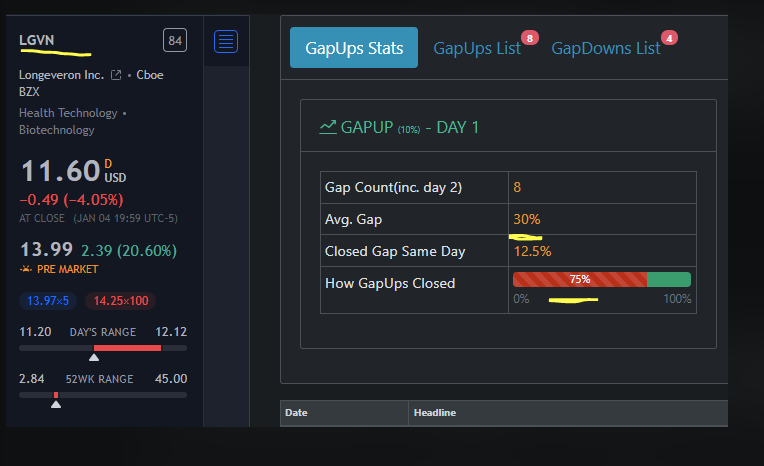764x466 pixels.
Task: Click the Biotechnology industry link
Action: [57, 130]
